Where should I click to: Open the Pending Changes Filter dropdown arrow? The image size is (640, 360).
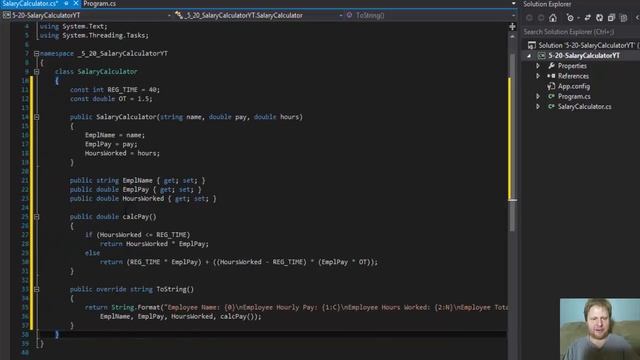click(x=578, y=18)
